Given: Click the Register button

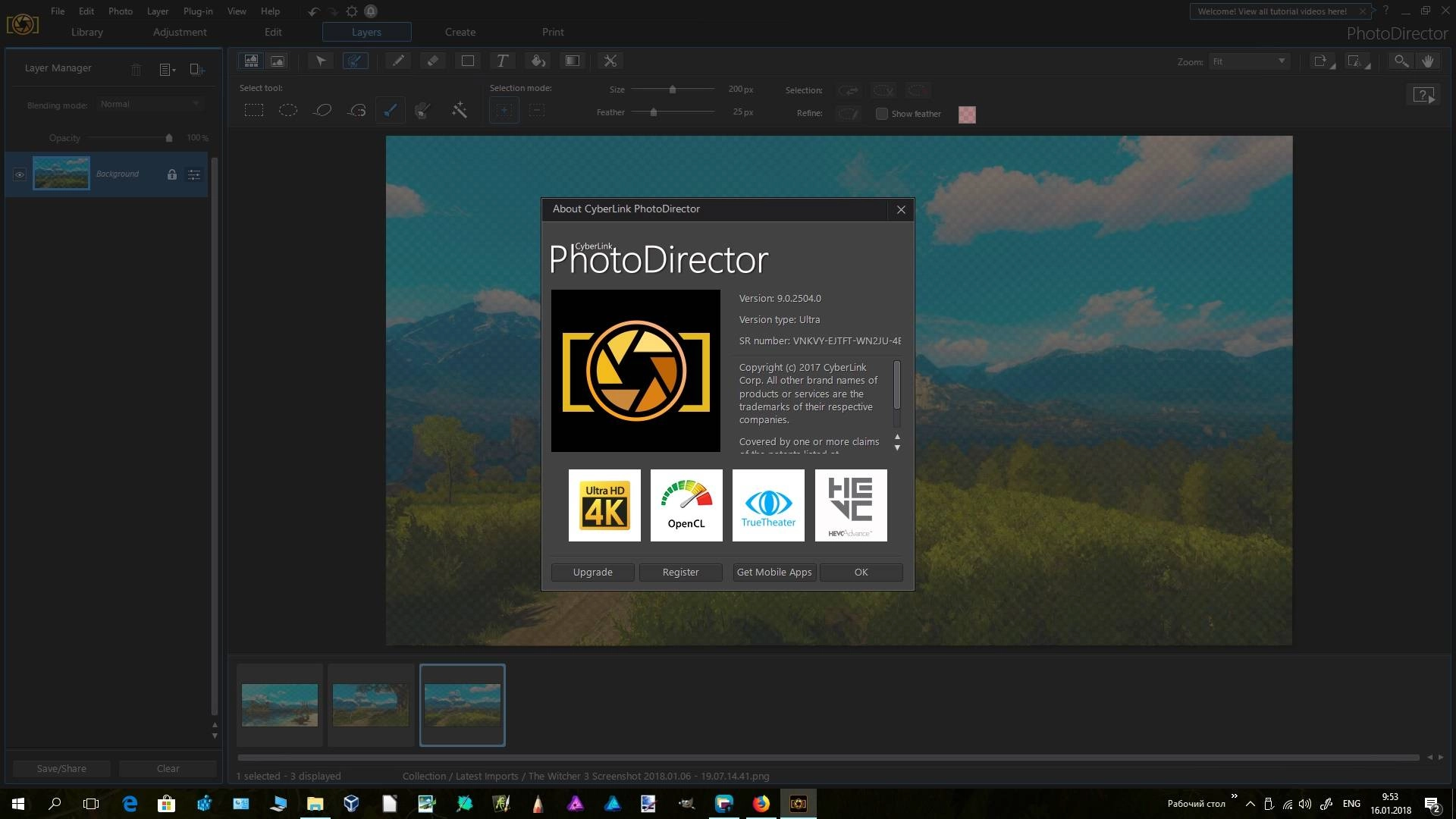Looking at the screenshot, I should pyautogui.click(x=681, y=573).
